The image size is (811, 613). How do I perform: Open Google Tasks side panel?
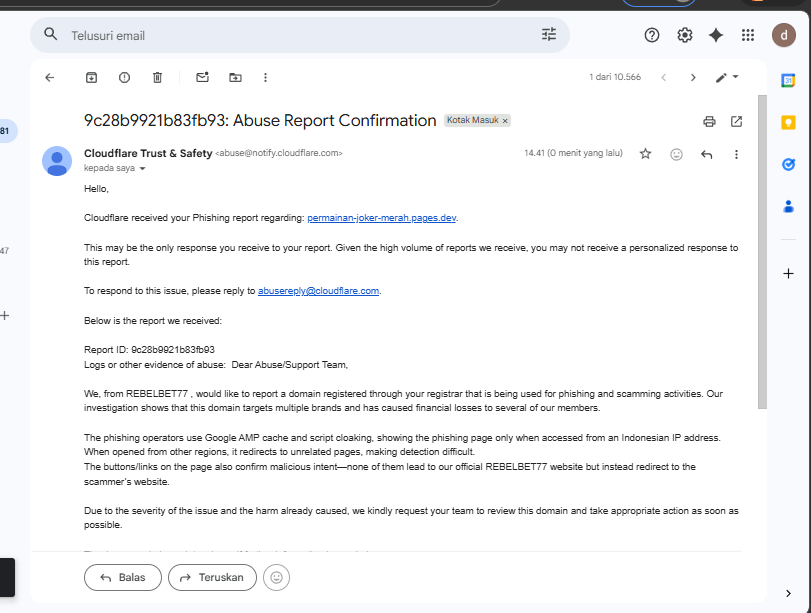788,165
